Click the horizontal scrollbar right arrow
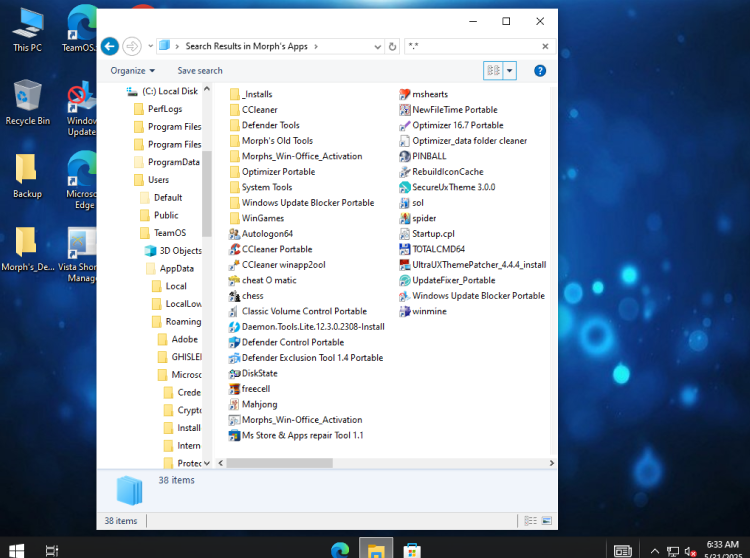 pos(551,463)
